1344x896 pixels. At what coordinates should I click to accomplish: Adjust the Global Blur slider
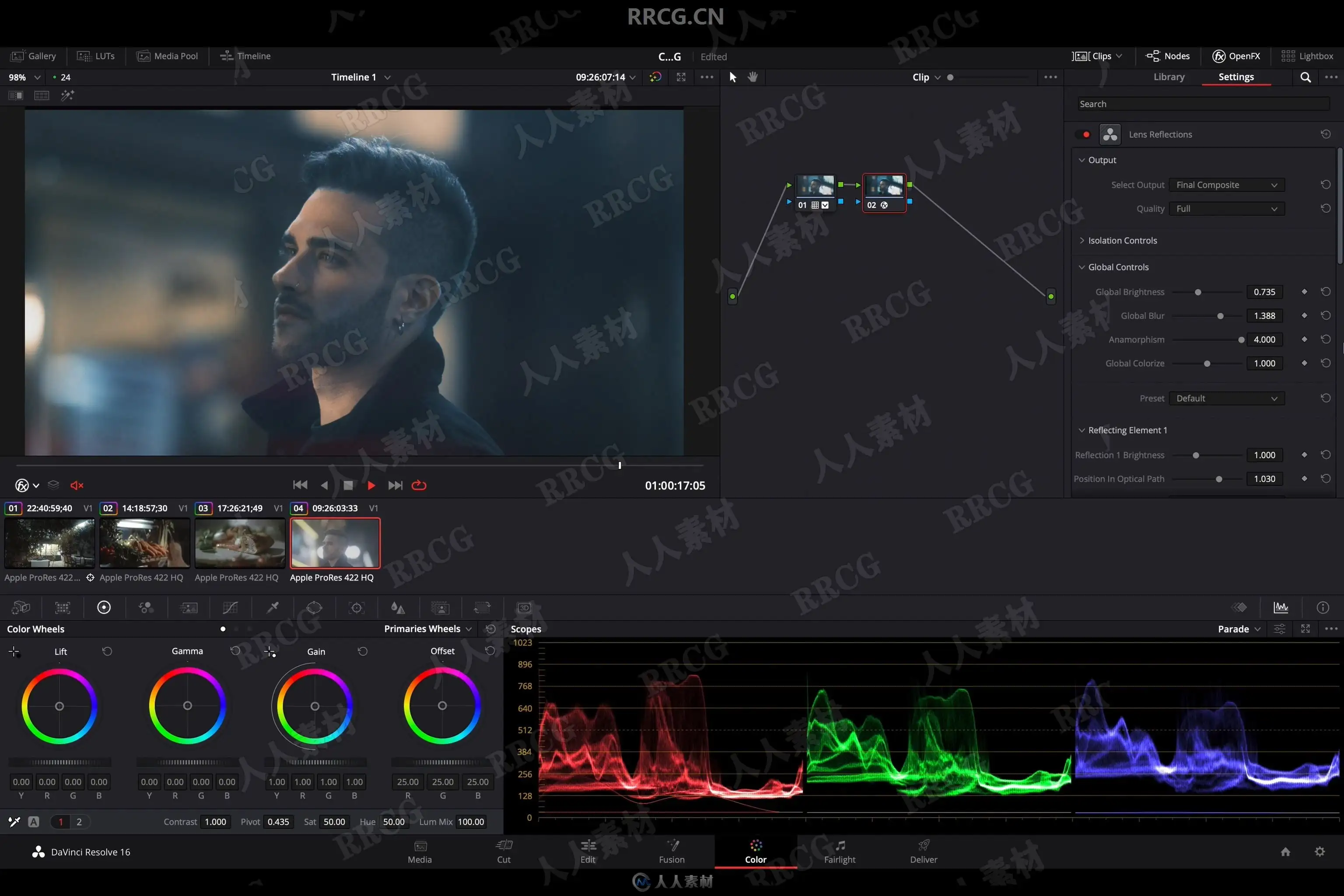[x=1220, y=316]
